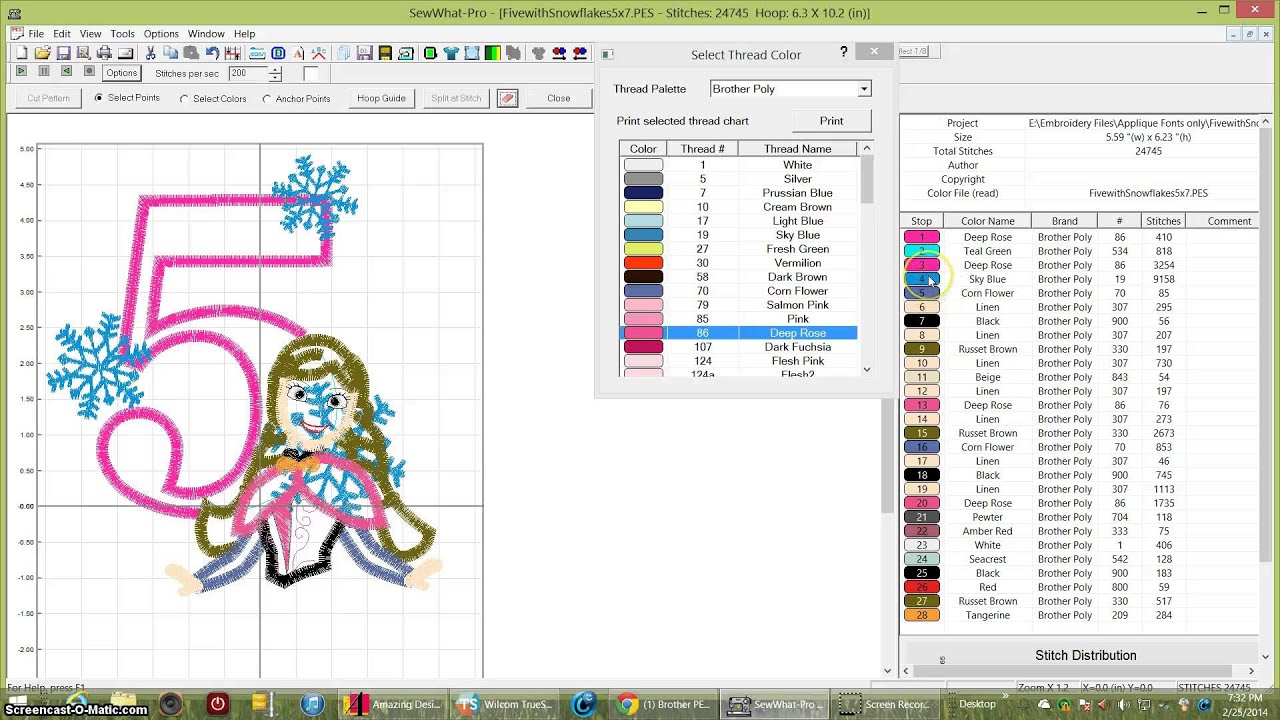Open Wilcom TrueSizer from the taskbar
The height and width of the screenshot is (720, 1280).
click(x=504, y=704)
